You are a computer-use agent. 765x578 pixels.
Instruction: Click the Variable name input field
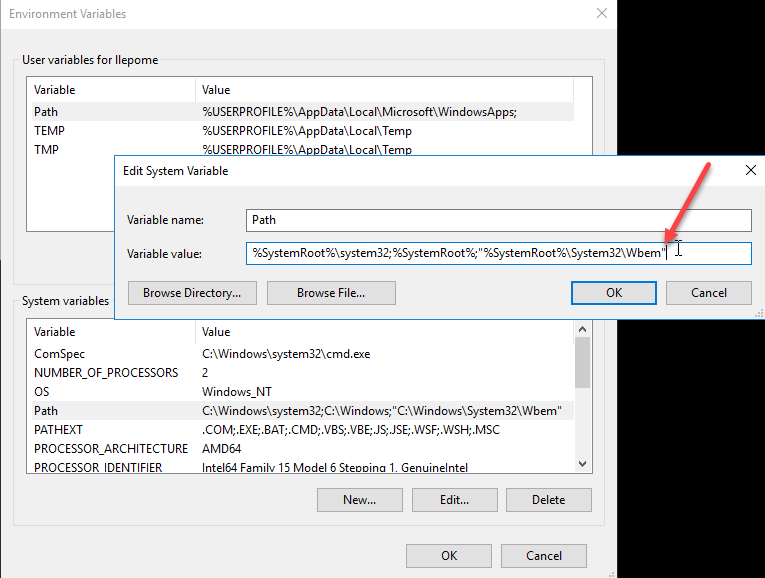(x=499, y=220)
